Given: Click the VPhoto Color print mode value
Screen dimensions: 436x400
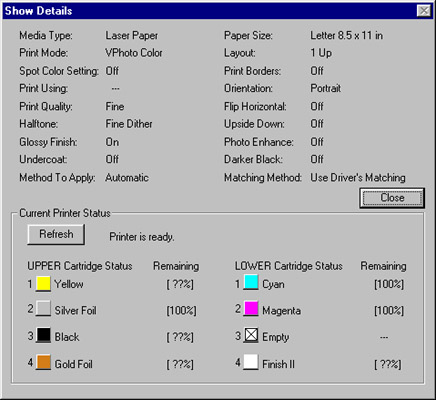Looking at the screenshot, I should (134, 53).
